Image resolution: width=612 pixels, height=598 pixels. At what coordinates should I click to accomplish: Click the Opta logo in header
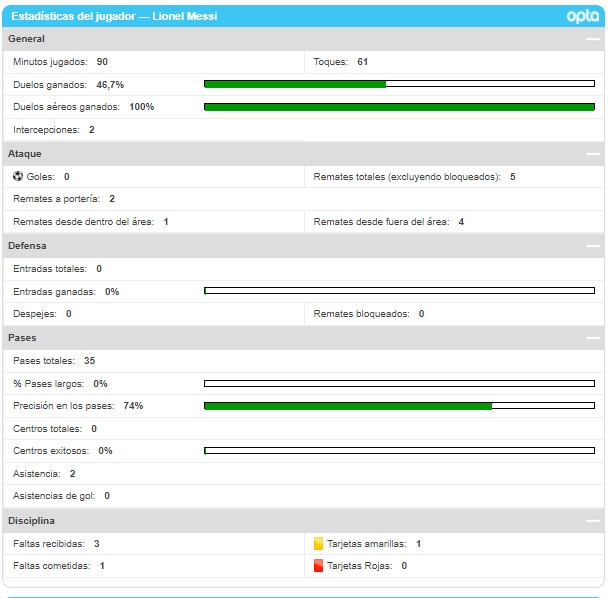pos(583,16)
